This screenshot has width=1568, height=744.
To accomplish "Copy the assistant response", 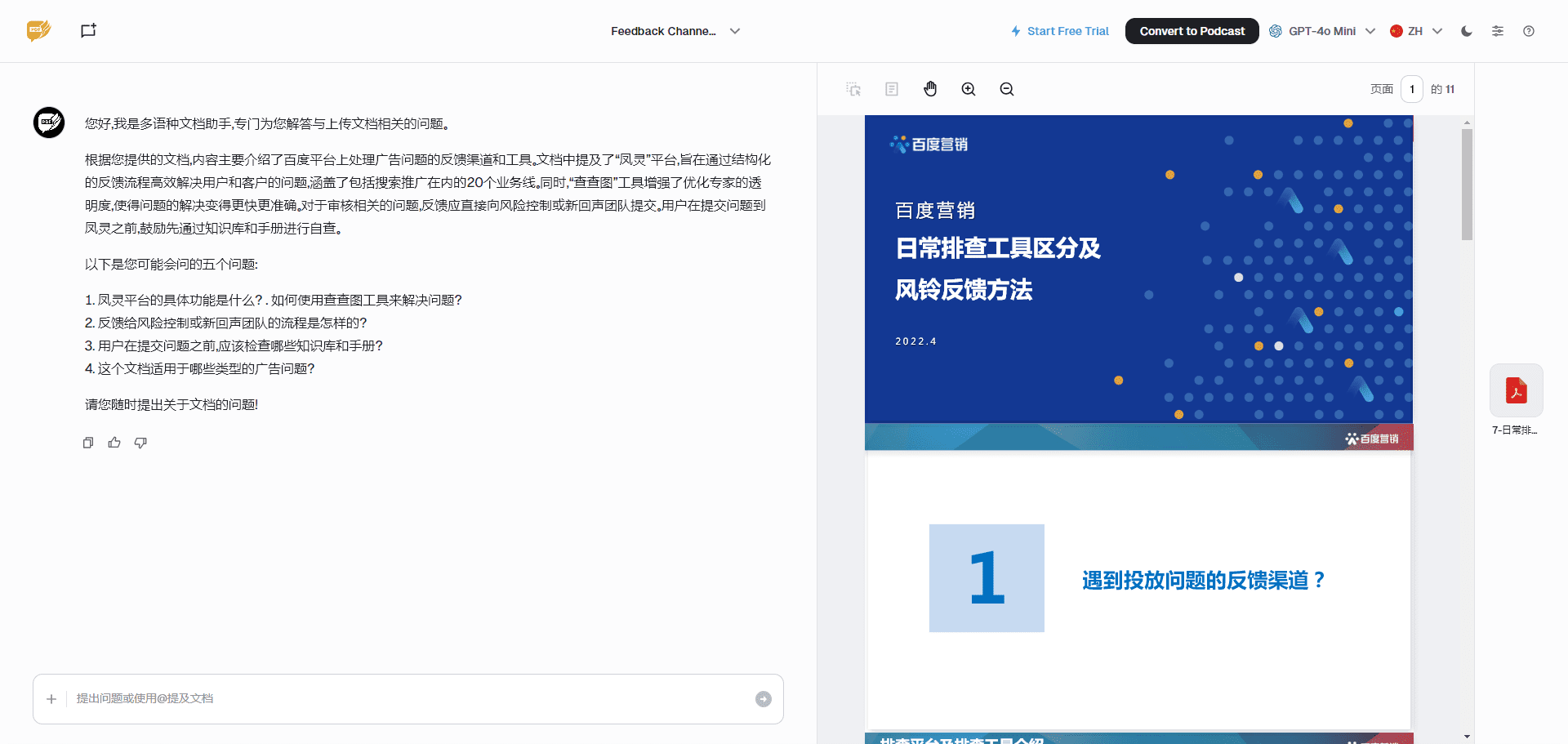I will coord(88,443).
